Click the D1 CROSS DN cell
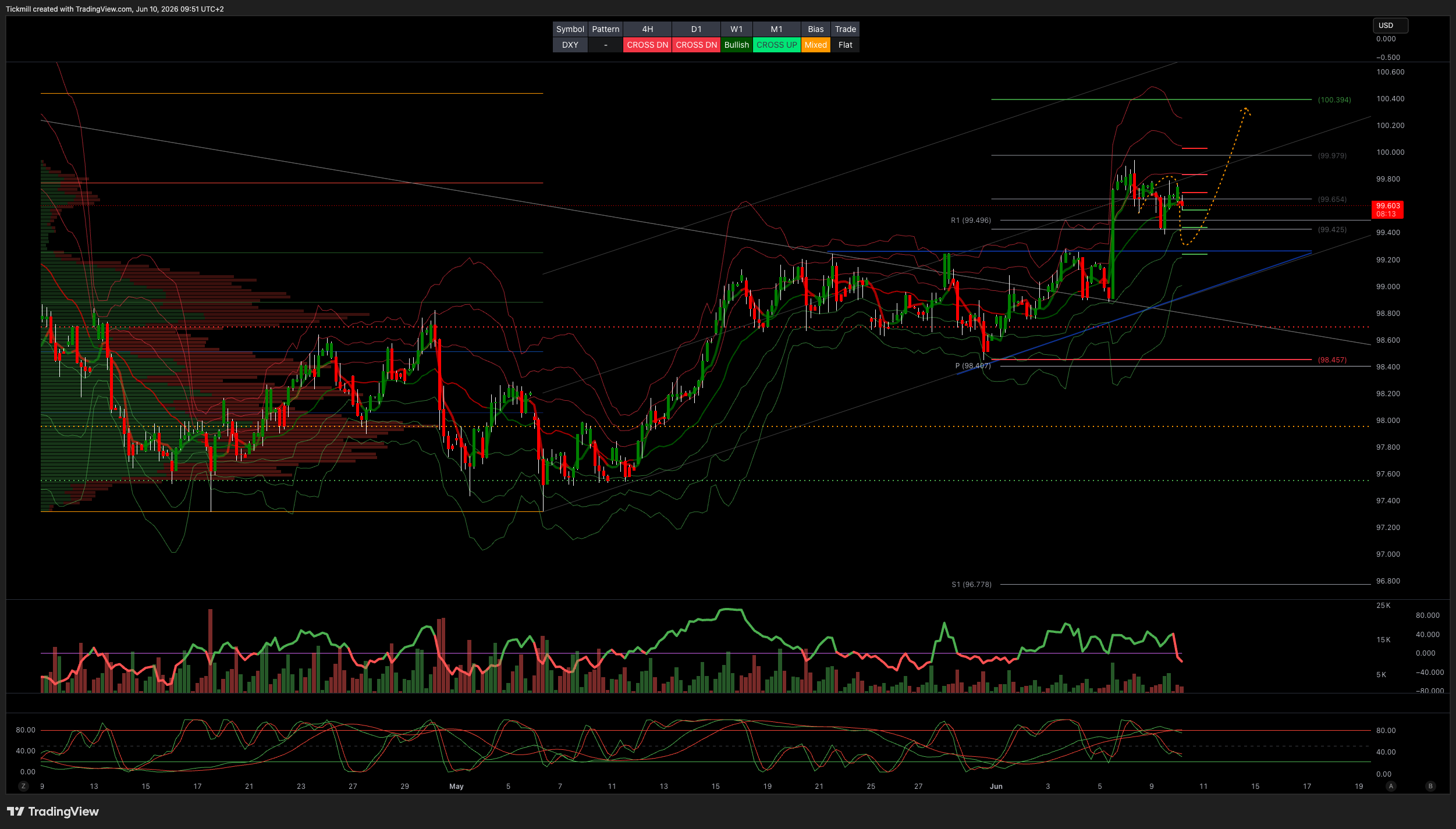The height and width of the screenshot is (829, 1456). pyautogui.click(x=696, y=45)
